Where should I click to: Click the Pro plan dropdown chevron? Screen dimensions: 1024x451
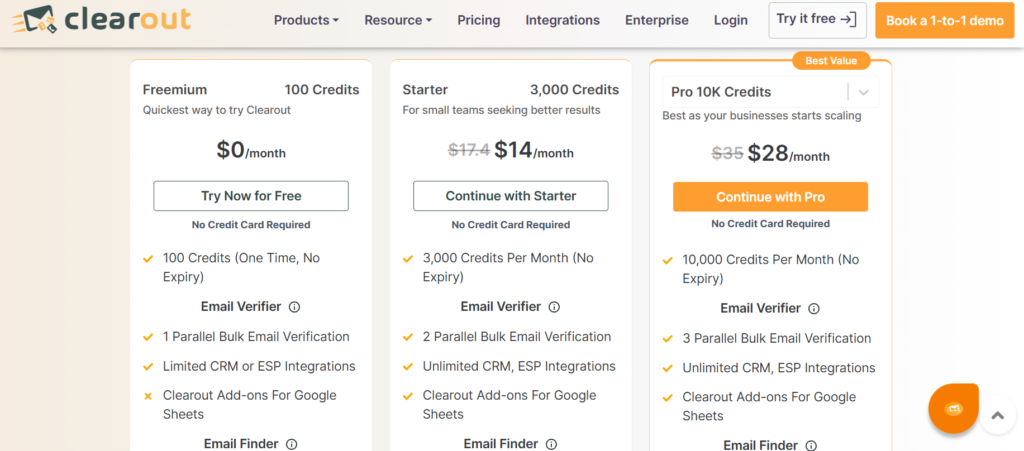tap(863, 92)
